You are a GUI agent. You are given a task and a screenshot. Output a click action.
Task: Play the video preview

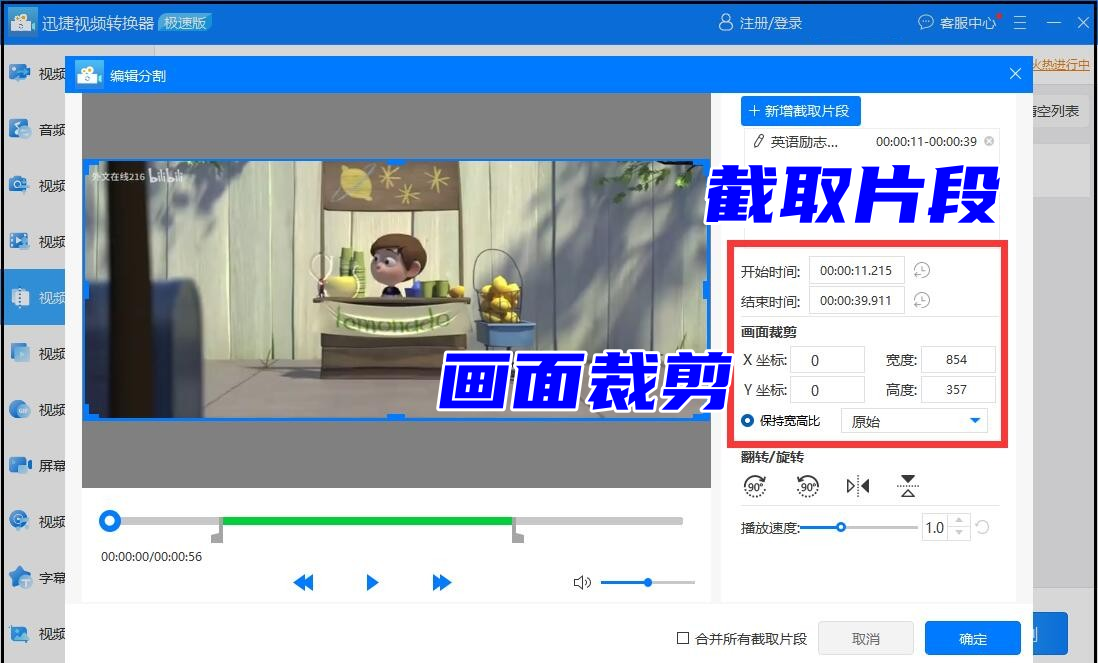[372, 582]
